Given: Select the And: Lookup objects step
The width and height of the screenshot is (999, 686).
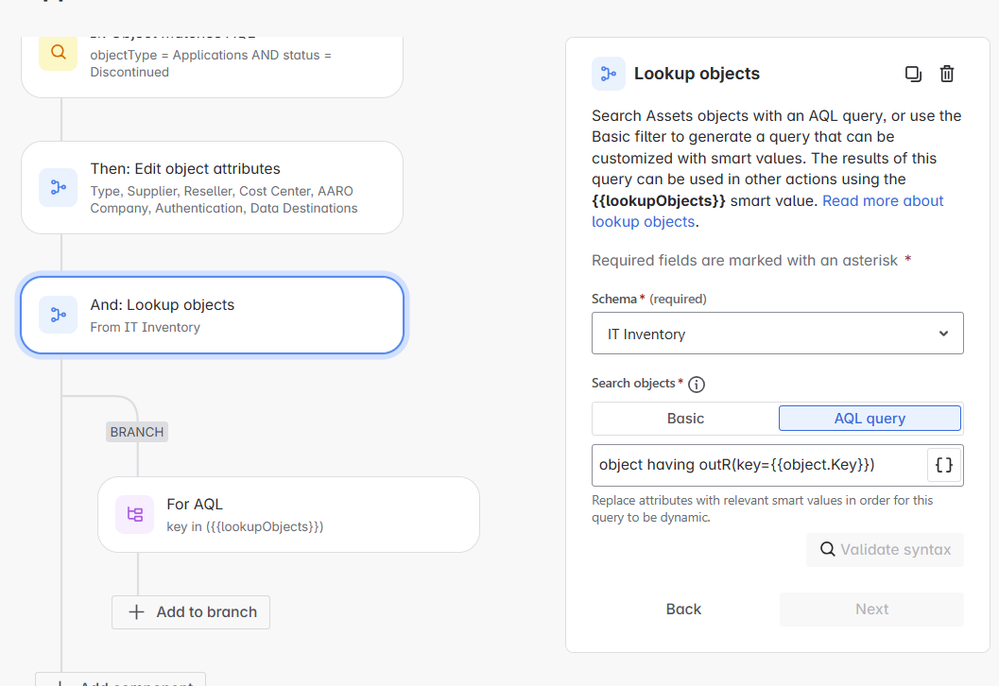Looking at the screenshot, I should [x=212, y=315].
